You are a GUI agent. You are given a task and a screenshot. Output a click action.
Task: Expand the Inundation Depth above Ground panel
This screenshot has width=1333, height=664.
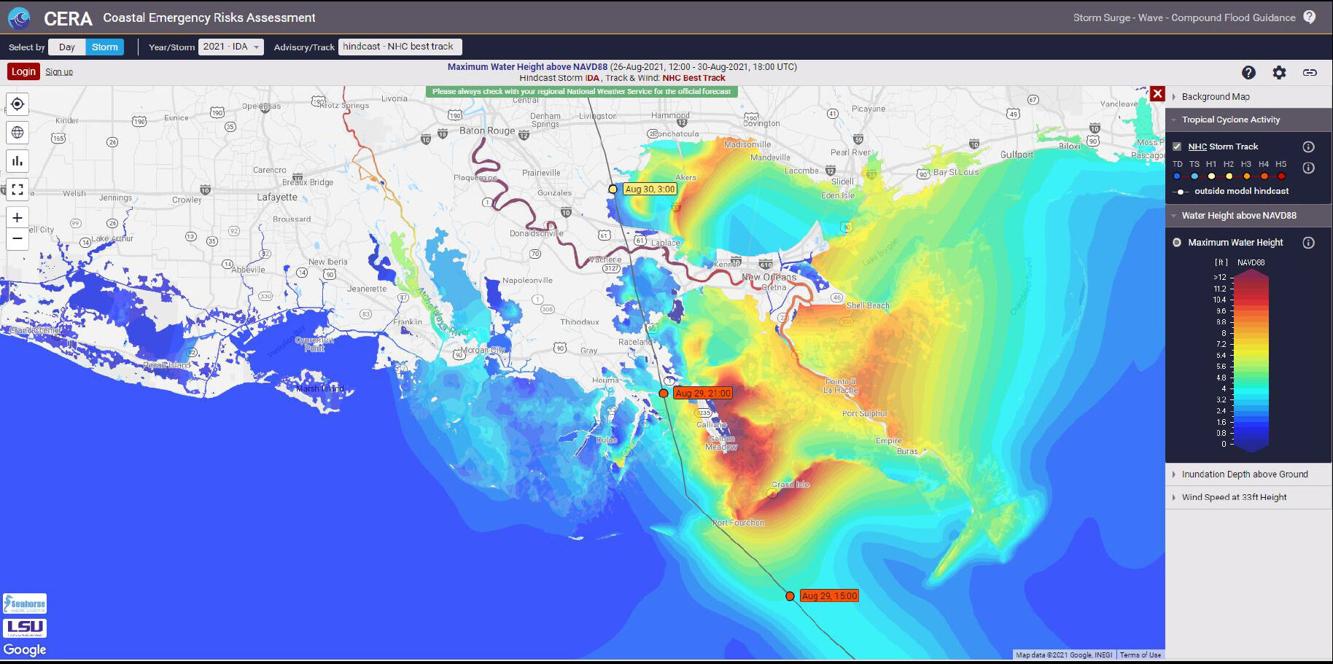[x=1244, y=474]
